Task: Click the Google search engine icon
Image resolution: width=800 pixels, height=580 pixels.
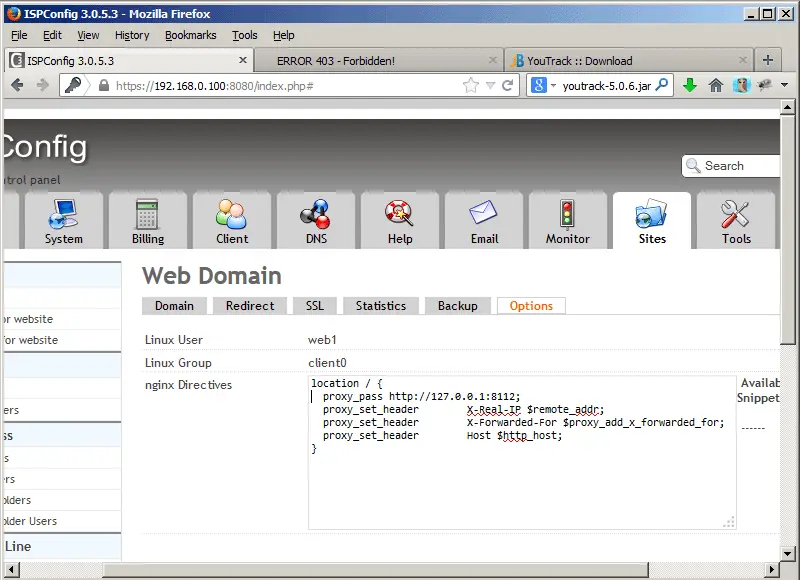Action: pos(539,85)
